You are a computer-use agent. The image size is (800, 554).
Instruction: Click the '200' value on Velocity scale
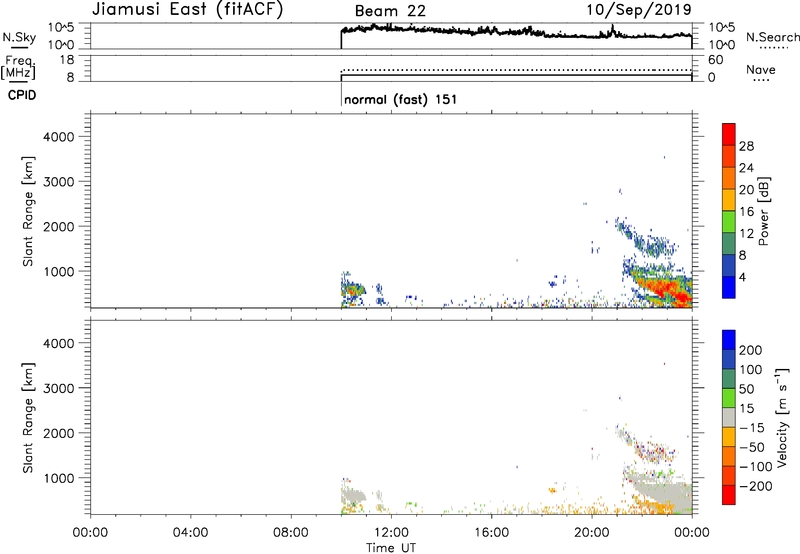pyautogui.click(x=751, y=350)
